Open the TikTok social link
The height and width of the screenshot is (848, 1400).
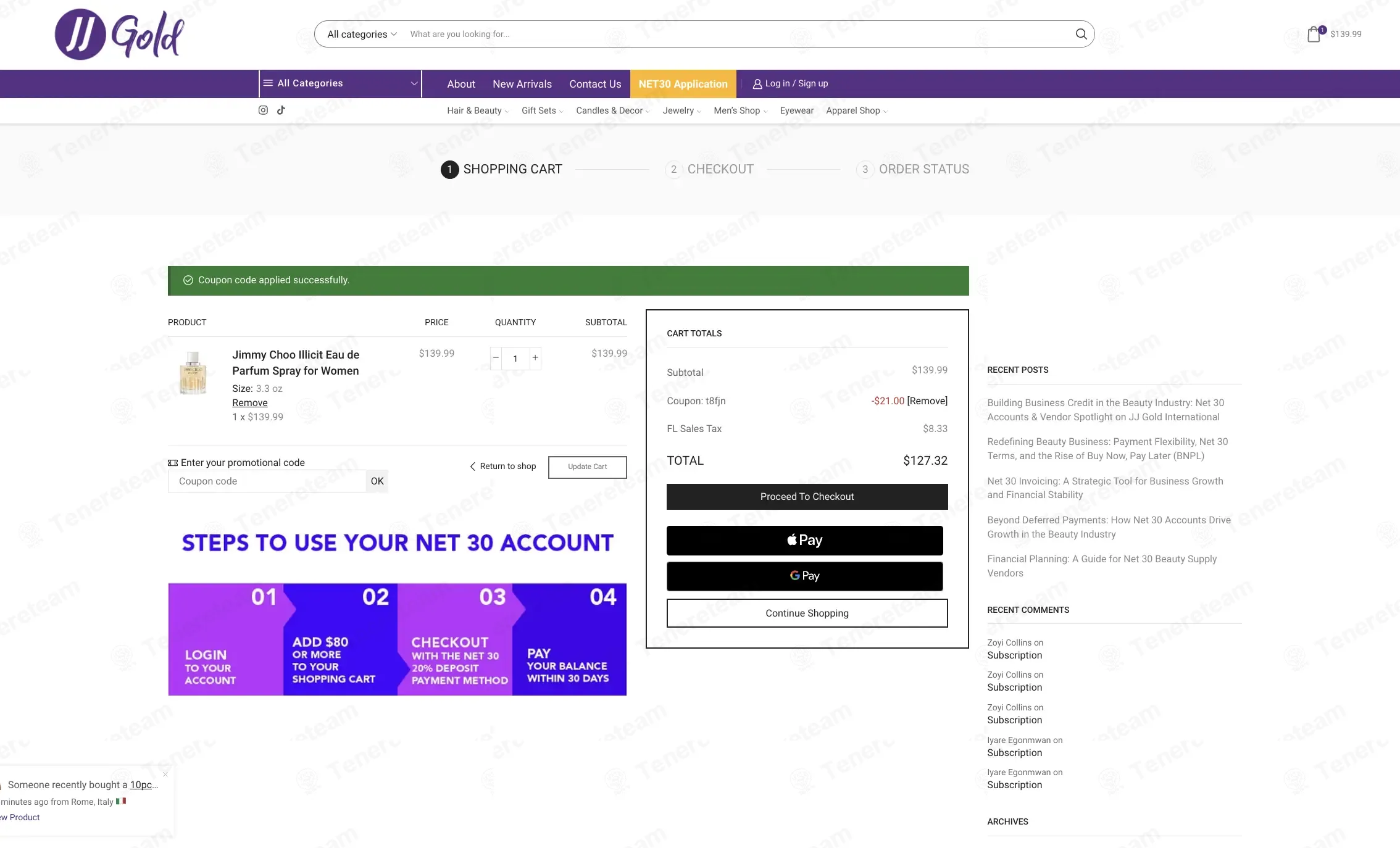(x=281, y=110)
